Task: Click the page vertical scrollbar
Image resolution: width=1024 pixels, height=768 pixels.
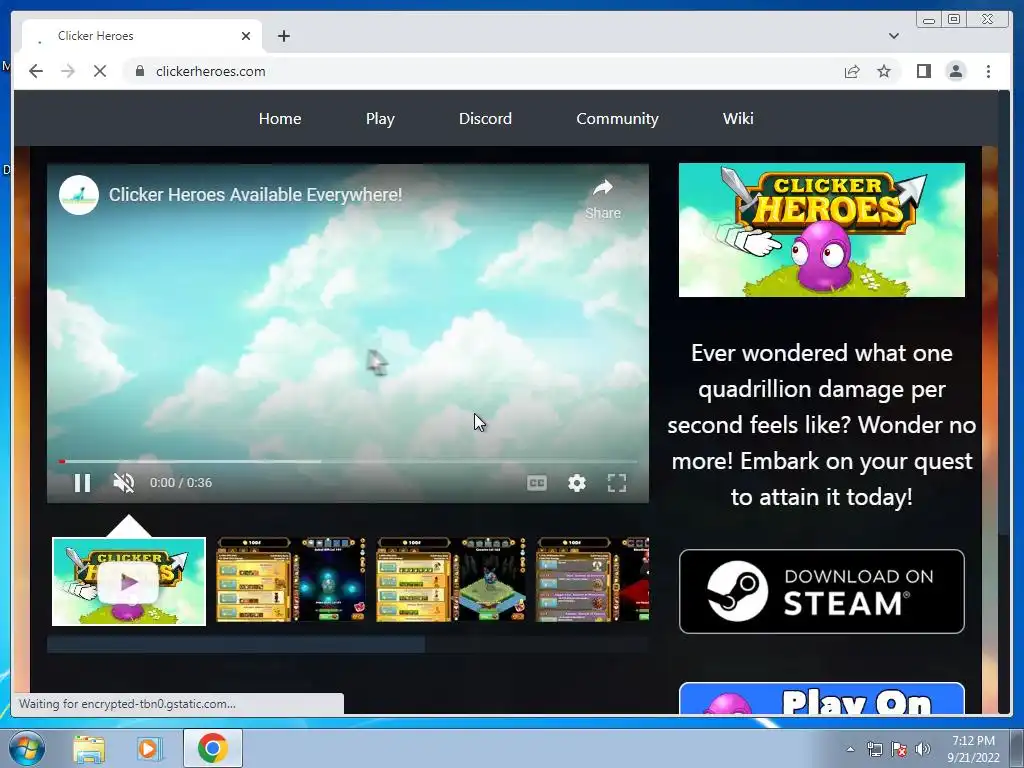Action: point(1004,313)
